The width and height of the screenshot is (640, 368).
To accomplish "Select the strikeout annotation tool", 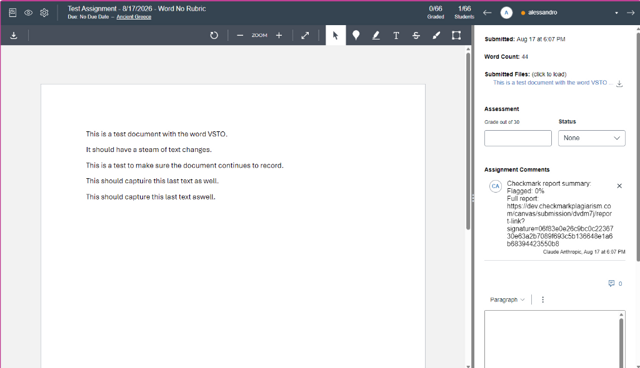I will [416, 35].
